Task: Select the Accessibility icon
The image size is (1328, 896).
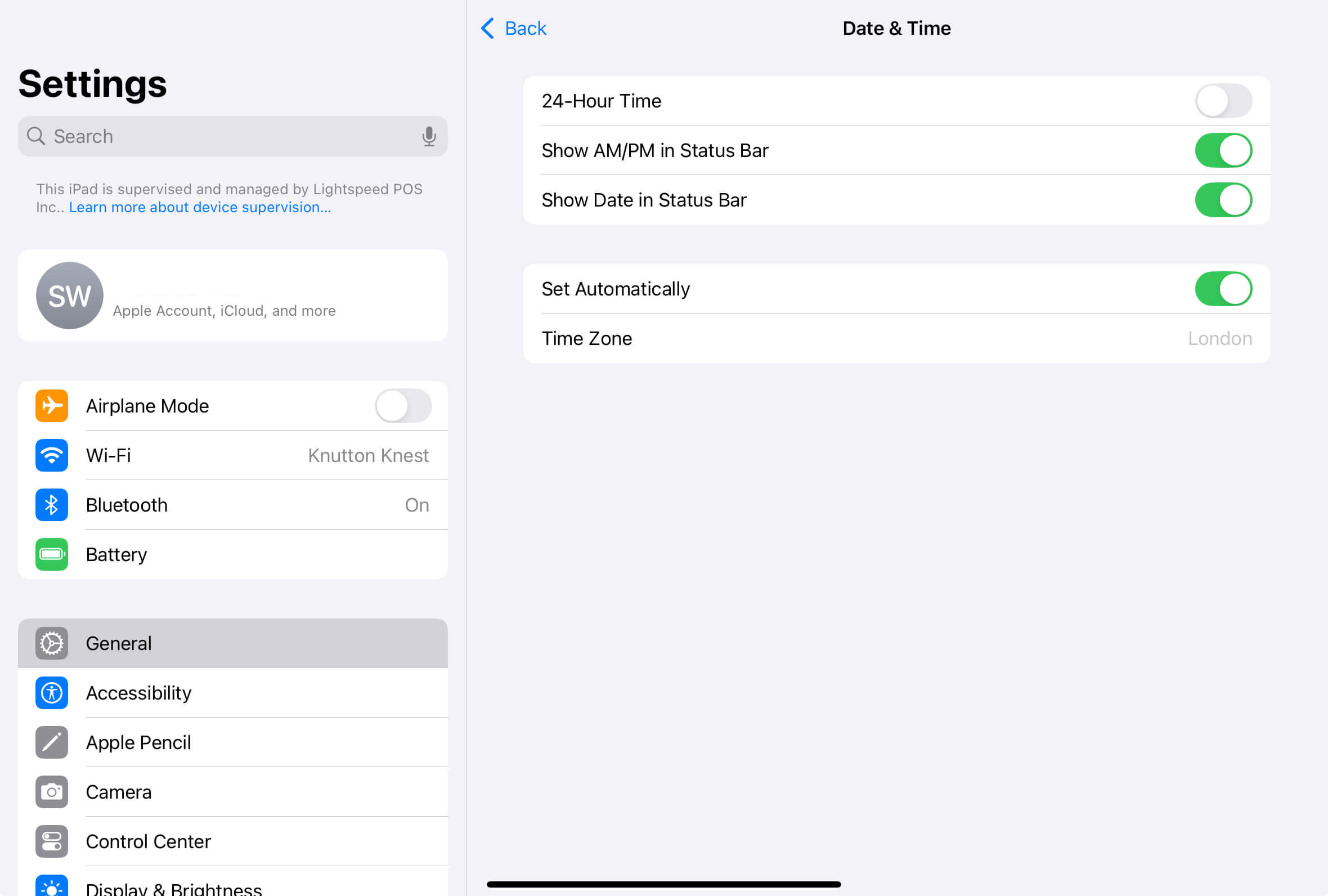Action: pos(51,693)
